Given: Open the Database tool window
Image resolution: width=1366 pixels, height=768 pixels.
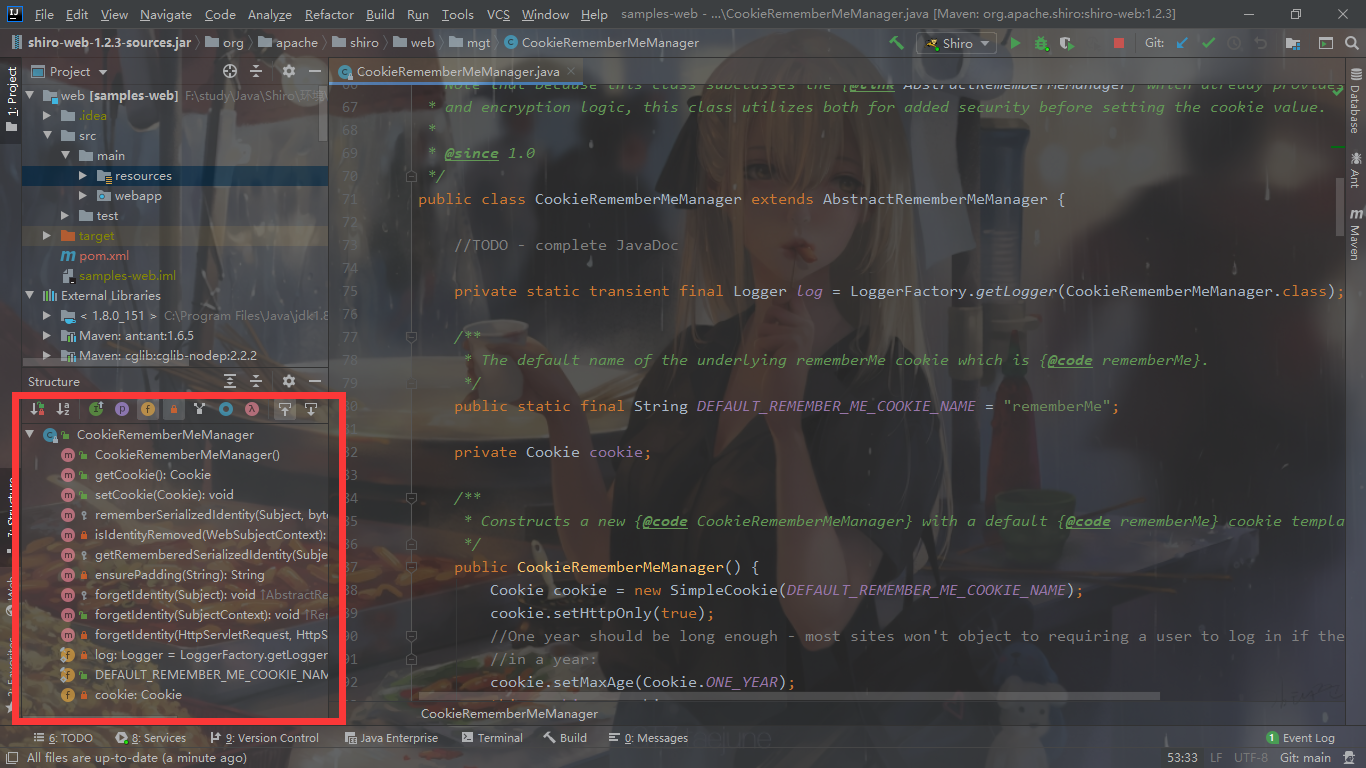Looking at the screenshot, I should tap(1355, 100).
